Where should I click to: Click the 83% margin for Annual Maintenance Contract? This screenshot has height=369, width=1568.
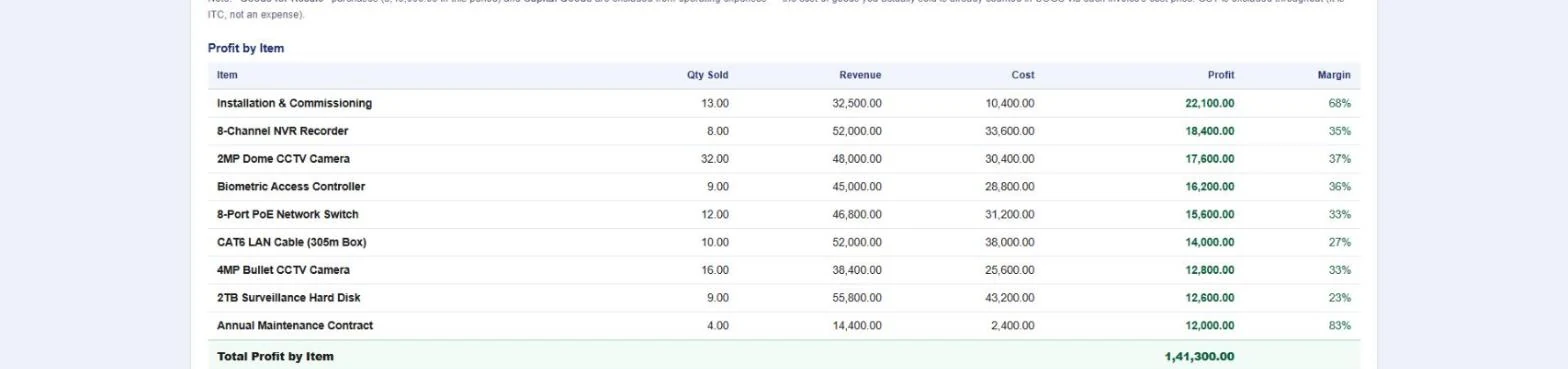click(x=1340, y=326)
